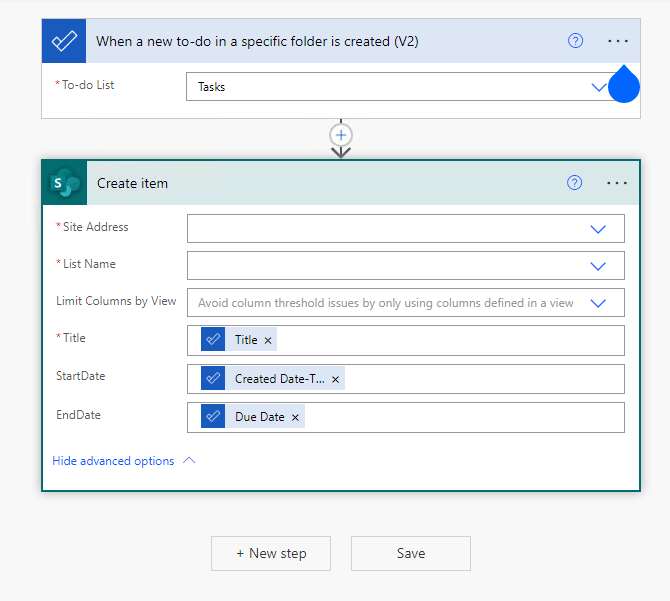Click the trigger header title text

pyautogui.click(x=257, y=41)
